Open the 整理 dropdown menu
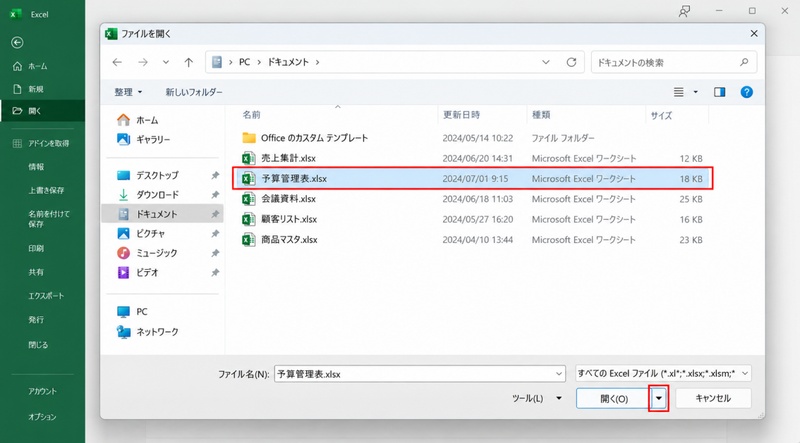Screen dimensions: 800x443 pyautogui.click(x=128, y=92)
